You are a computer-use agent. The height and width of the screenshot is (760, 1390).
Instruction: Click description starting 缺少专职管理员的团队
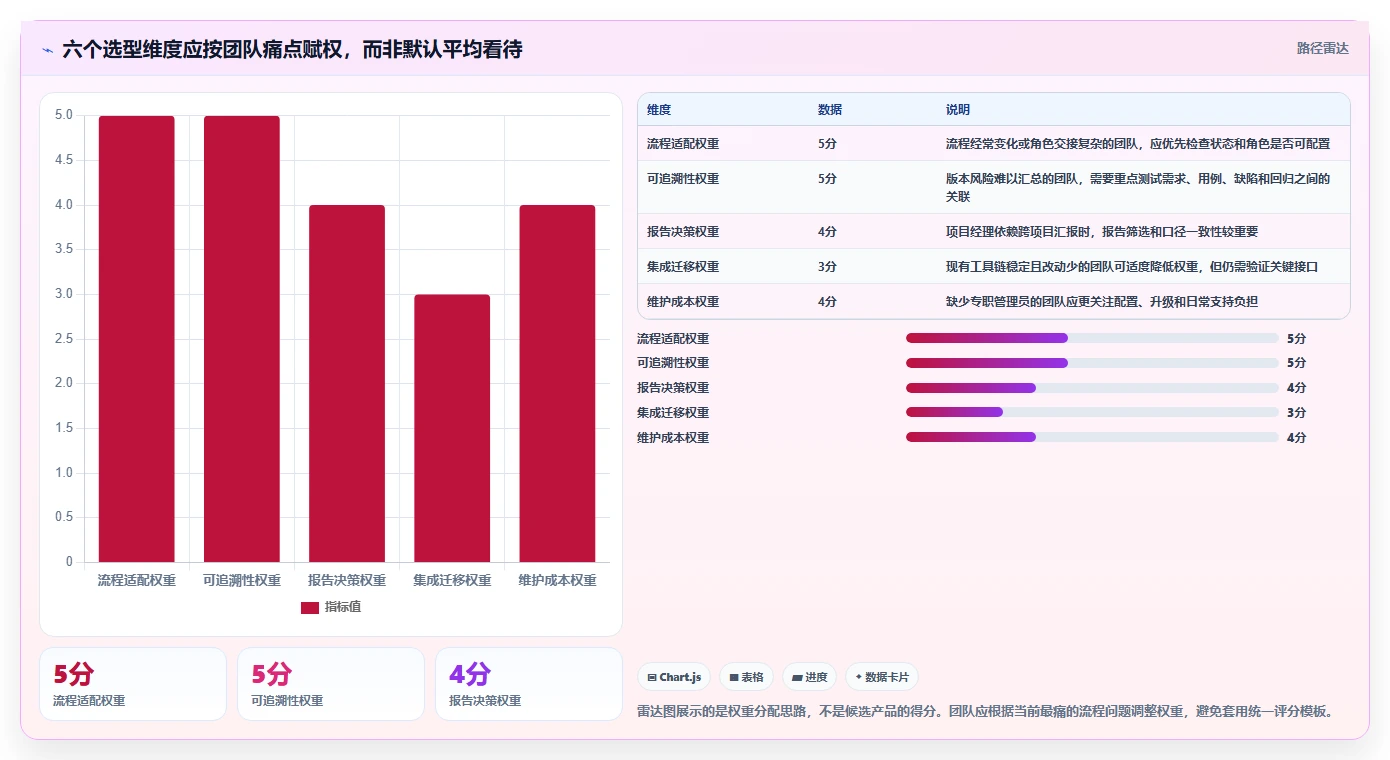(x=1102, y=301)
